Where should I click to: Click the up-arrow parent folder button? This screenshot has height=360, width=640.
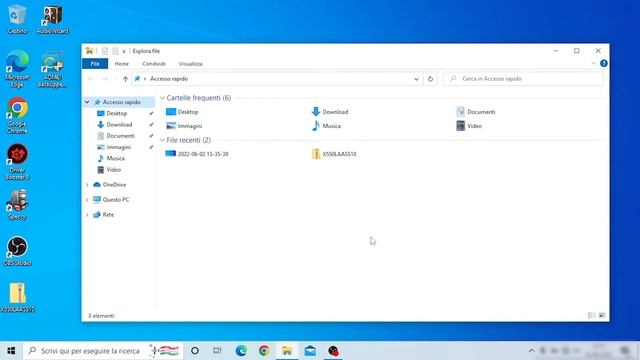pos(125,79)
